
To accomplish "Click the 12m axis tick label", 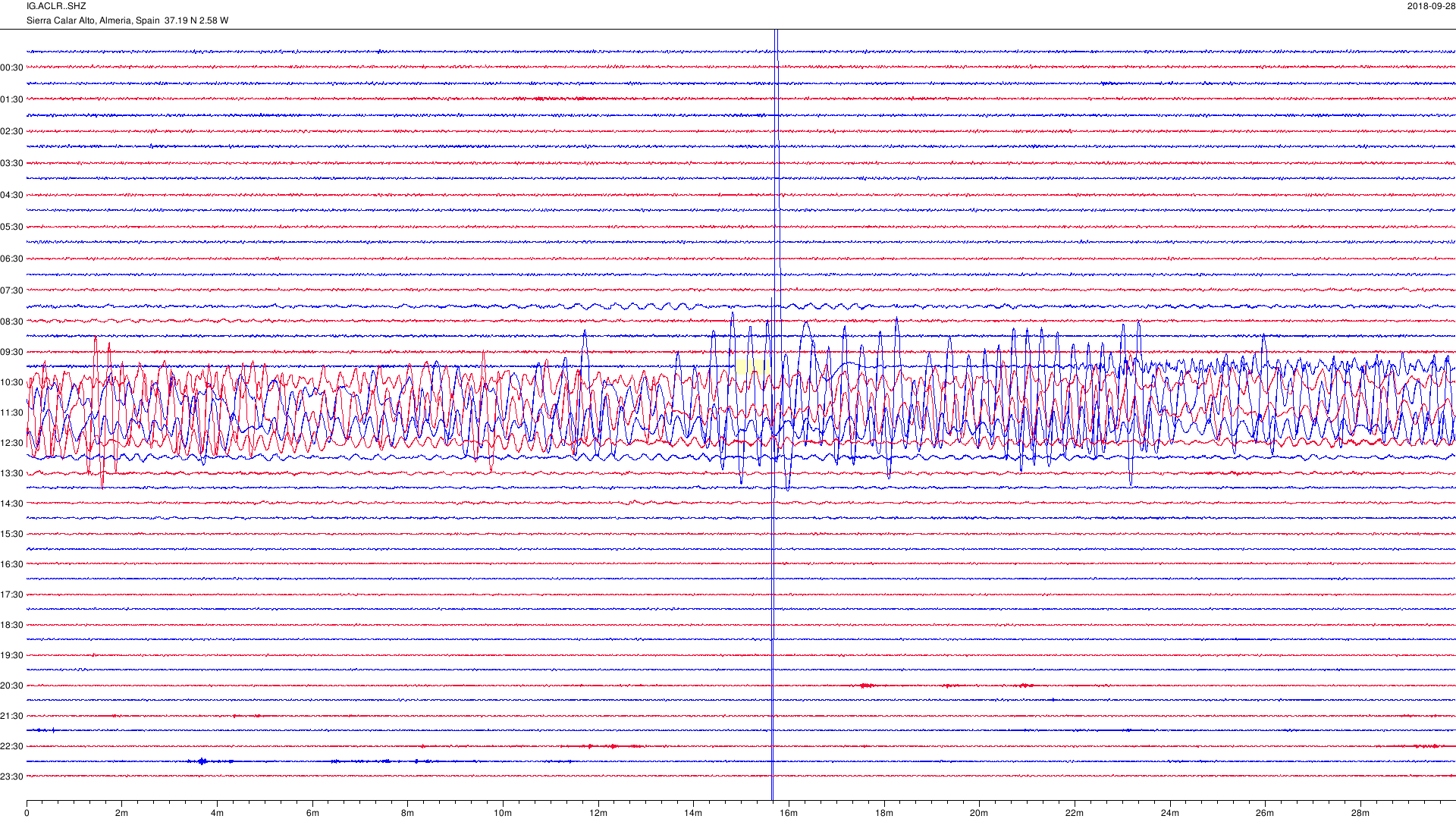I will [x=598, y=813].
